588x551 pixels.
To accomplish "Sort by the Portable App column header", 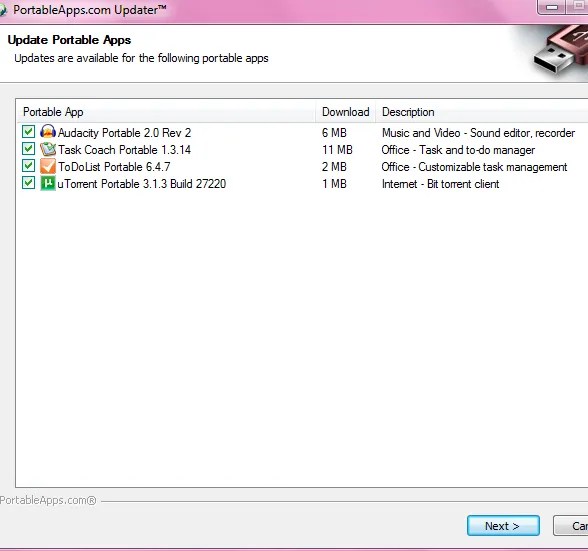I will coord(166,112).
